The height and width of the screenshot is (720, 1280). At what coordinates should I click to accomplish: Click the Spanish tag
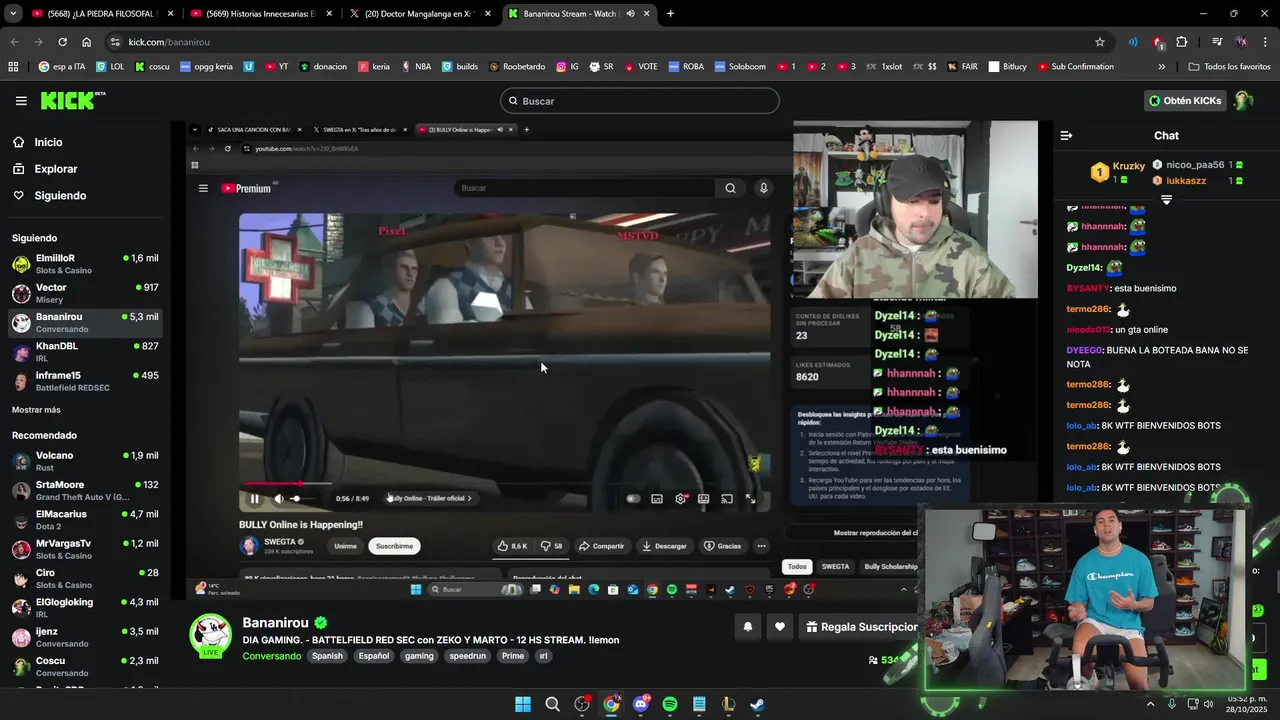(327, 656)
